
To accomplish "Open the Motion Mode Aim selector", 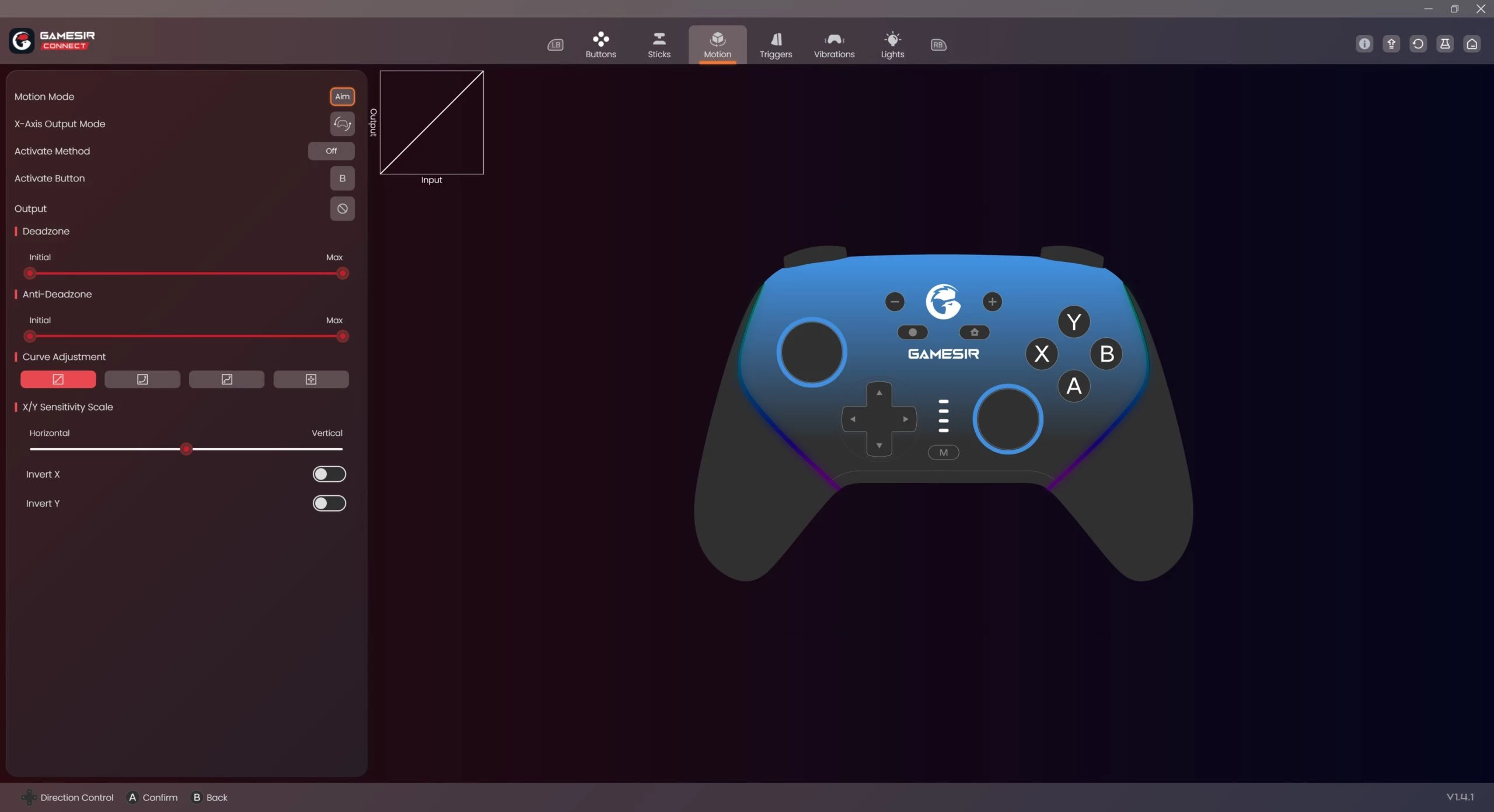I will point(342,97).
